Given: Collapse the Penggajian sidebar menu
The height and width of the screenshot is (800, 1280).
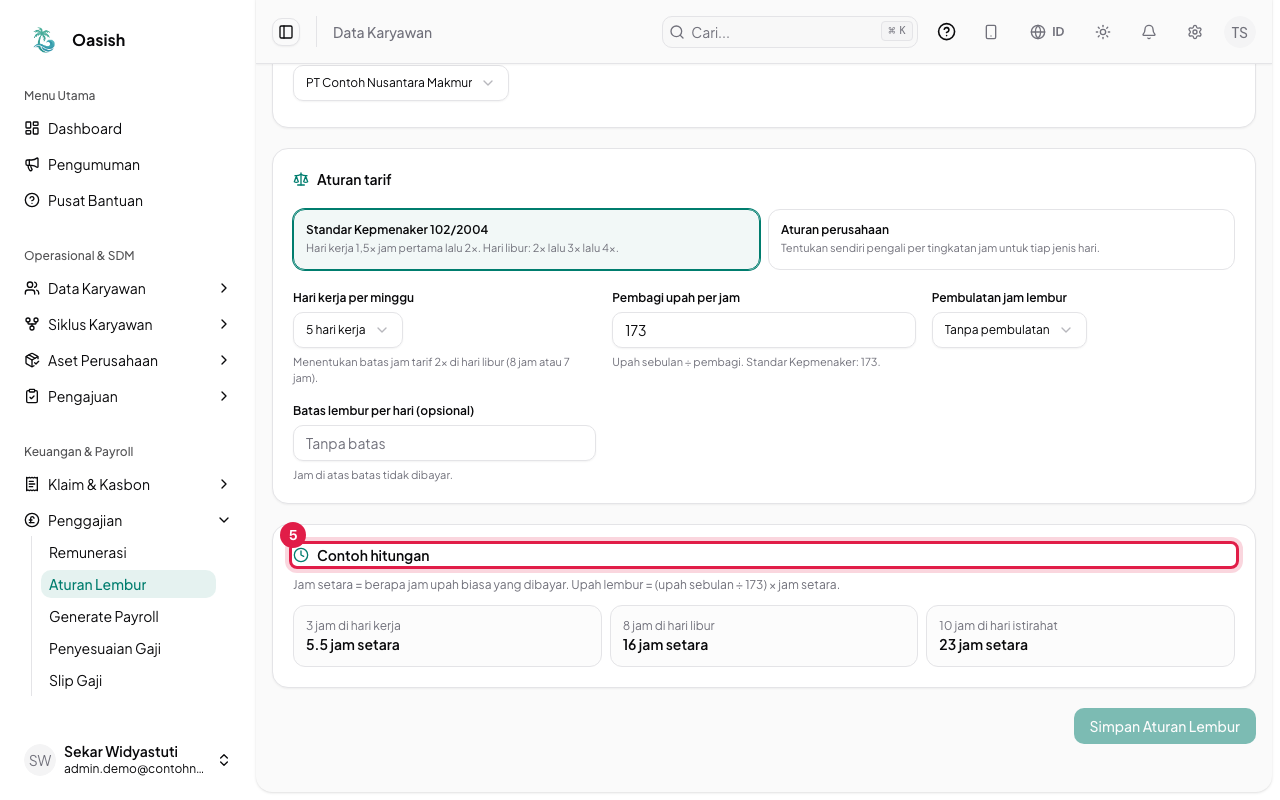Looking at the screenshot, I should [127, 521].
